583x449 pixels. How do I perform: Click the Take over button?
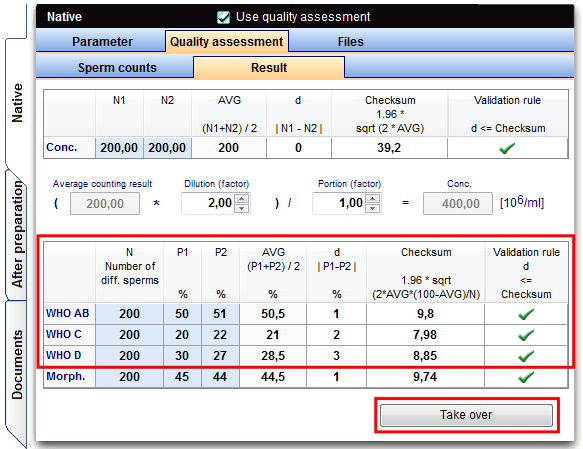466,415
